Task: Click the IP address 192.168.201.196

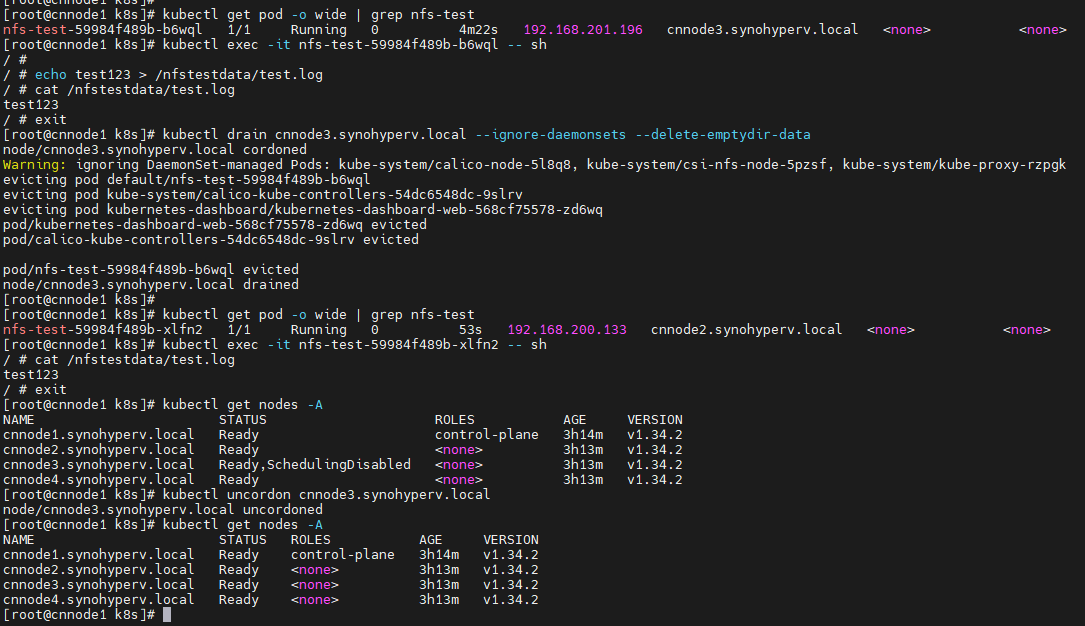Action: [583, 30]
